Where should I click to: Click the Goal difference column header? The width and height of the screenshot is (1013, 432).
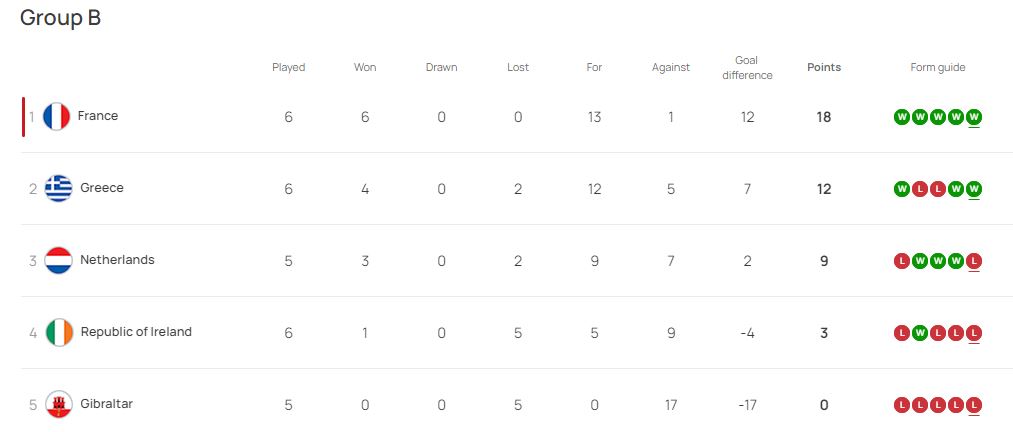pyautogui.click(x=747, y=67)
